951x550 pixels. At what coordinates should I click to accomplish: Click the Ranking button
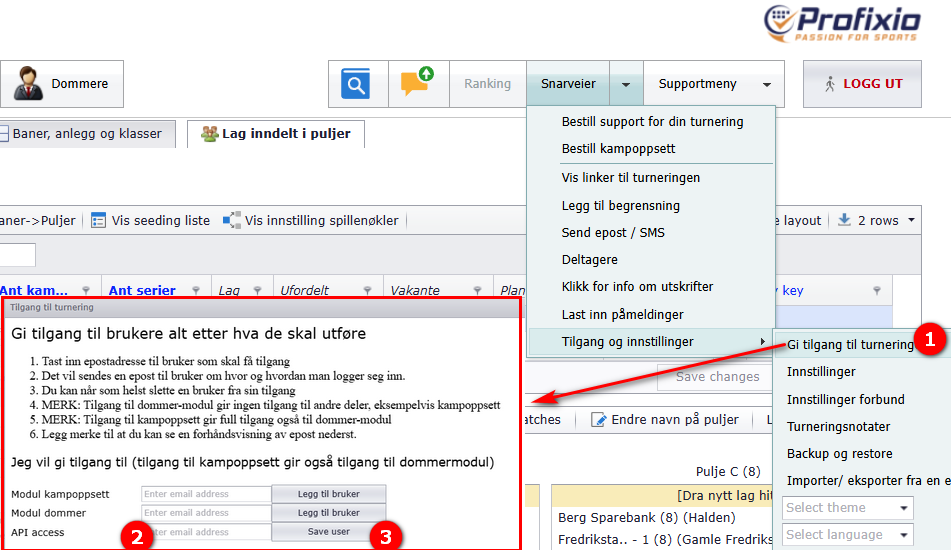point(488,84)
